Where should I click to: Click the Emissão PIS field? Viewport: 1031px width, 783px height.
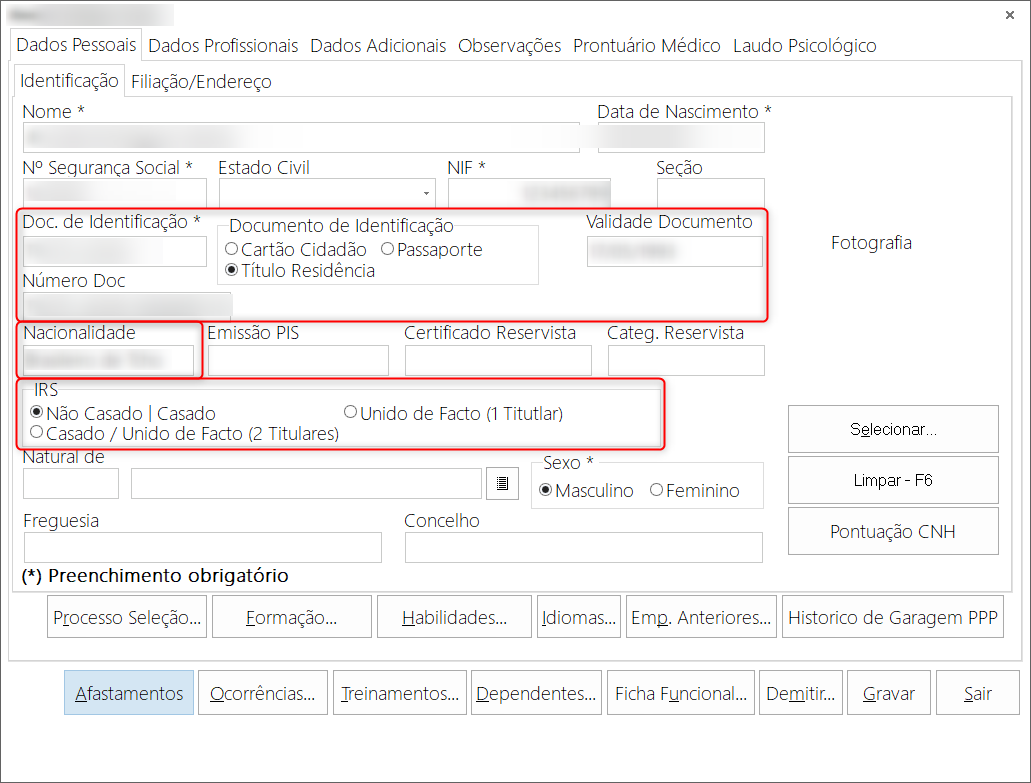(x=299, y=360)
